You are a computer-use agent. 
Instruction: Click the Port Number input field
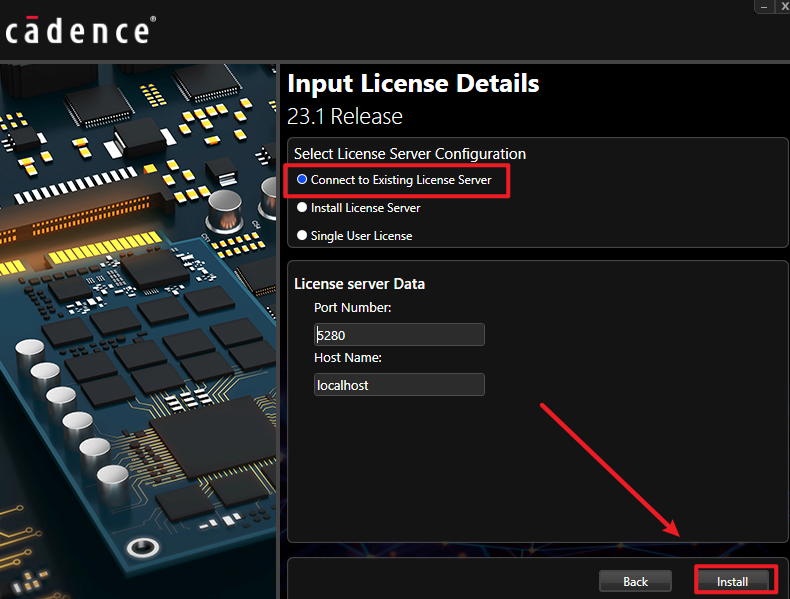(399, 335)
